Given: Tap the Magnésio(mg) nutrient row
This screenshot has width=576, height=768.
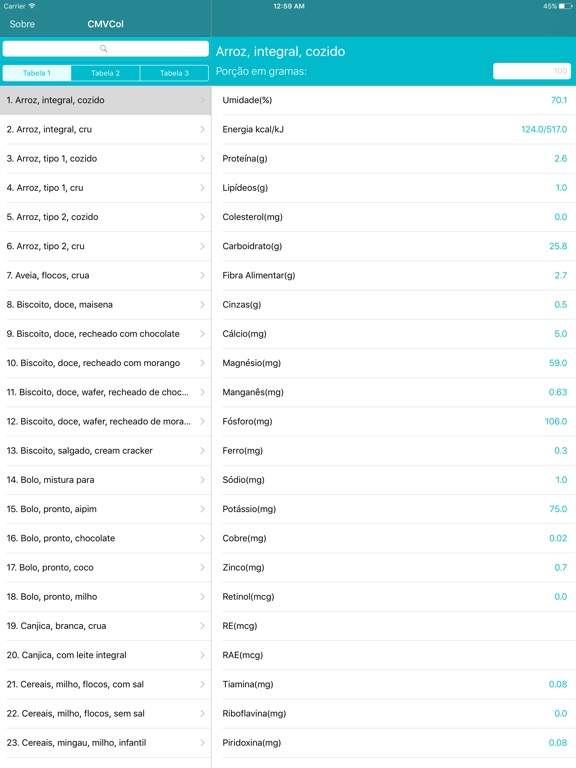Looking at the screenshot, I should point(394,363).
